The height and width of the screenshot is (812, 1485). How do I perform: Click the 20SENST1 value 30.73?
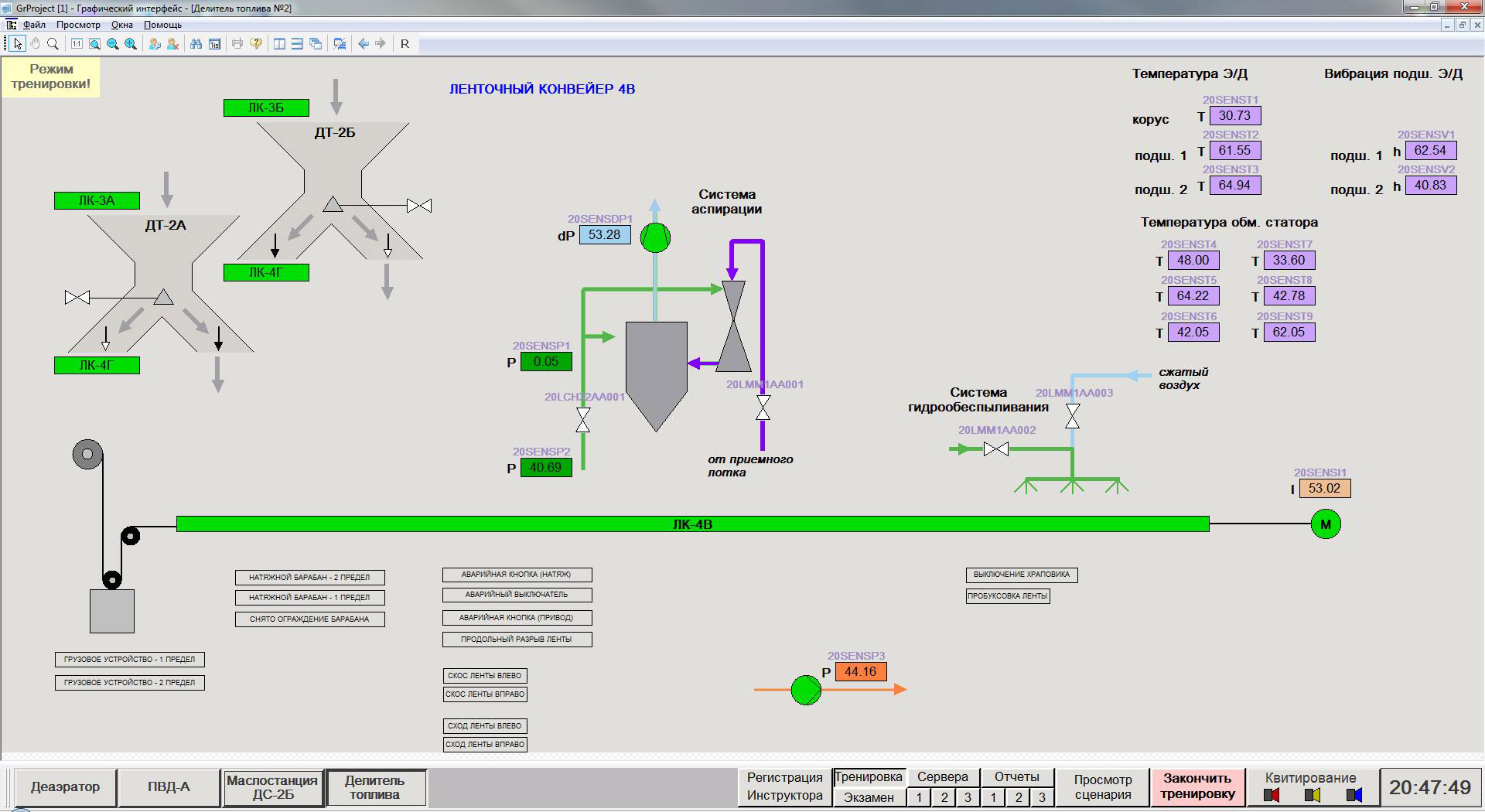tap(1235, 116)
